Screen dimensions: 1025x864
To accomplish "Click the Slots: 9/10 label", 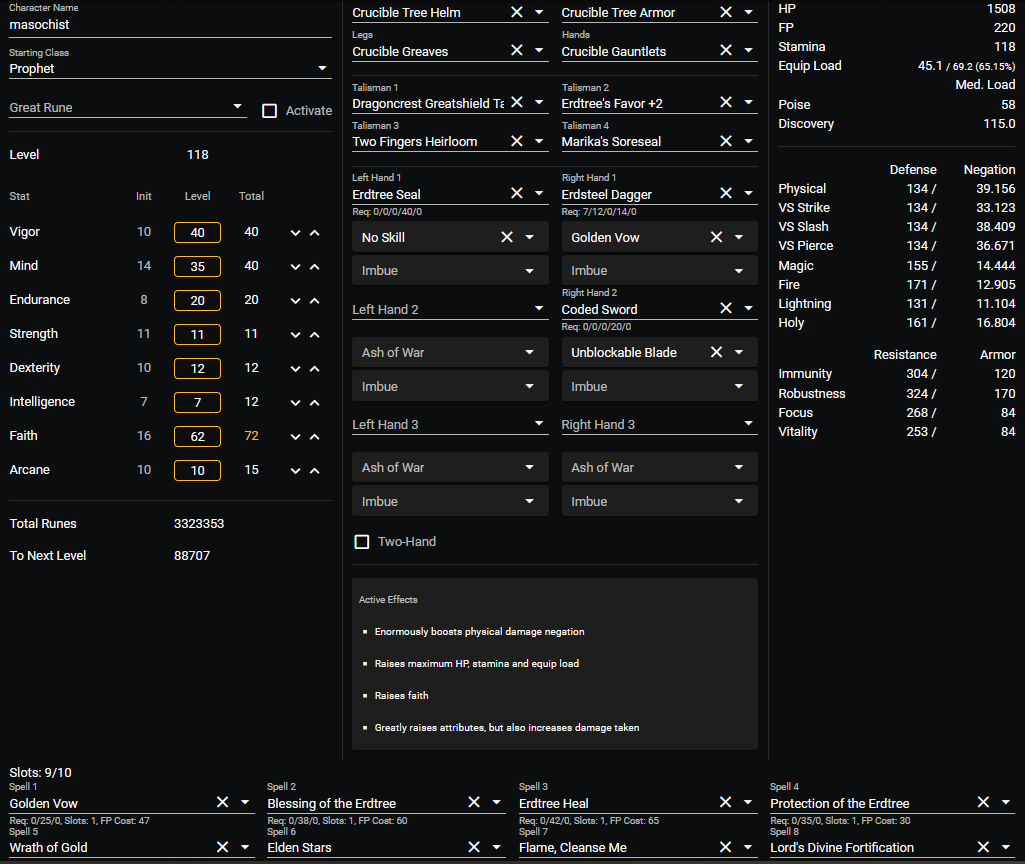I will click(x=41, y=773).
